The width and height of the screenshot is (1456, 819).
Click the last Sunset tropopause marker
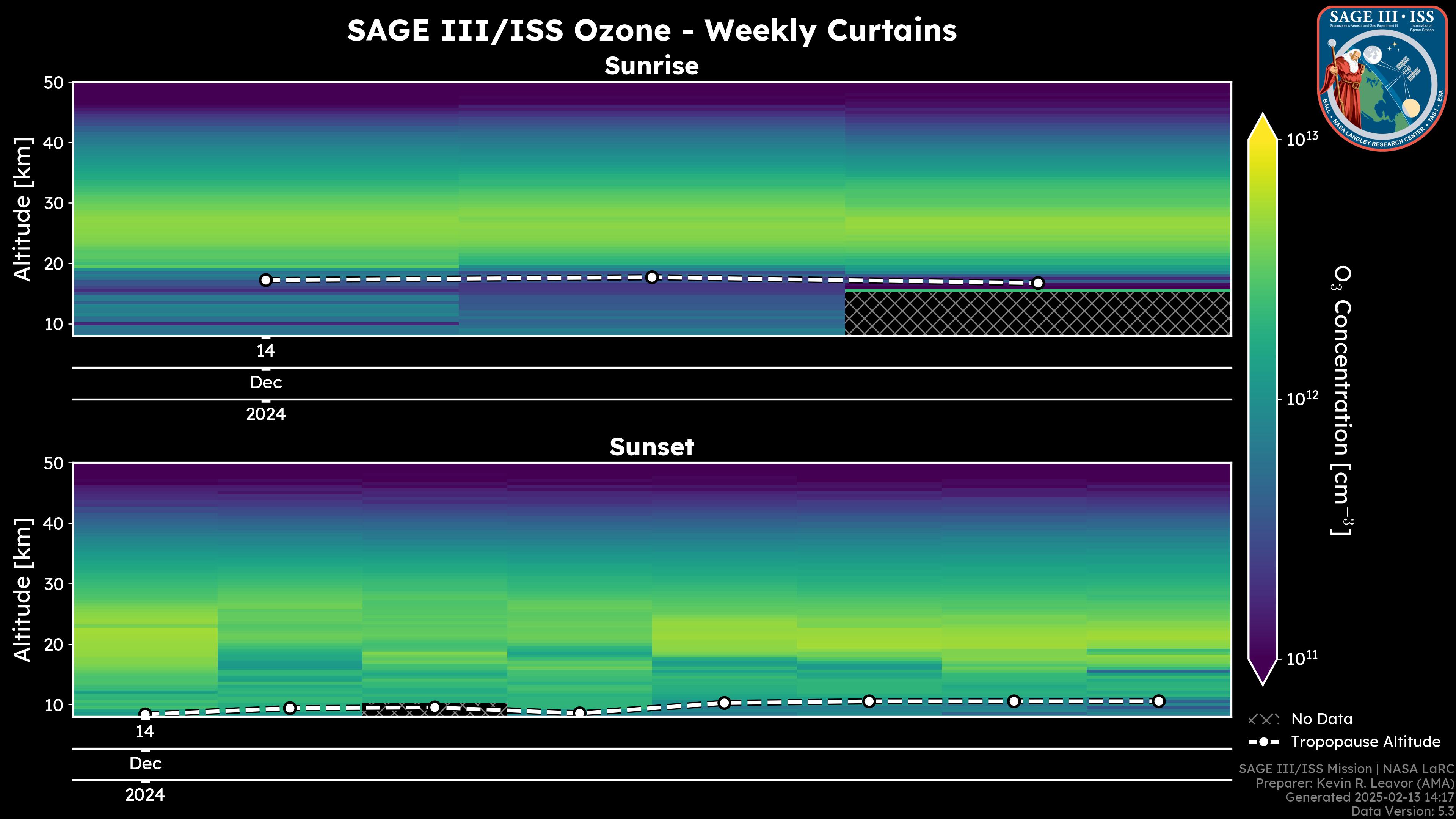tap(1159, 701)
